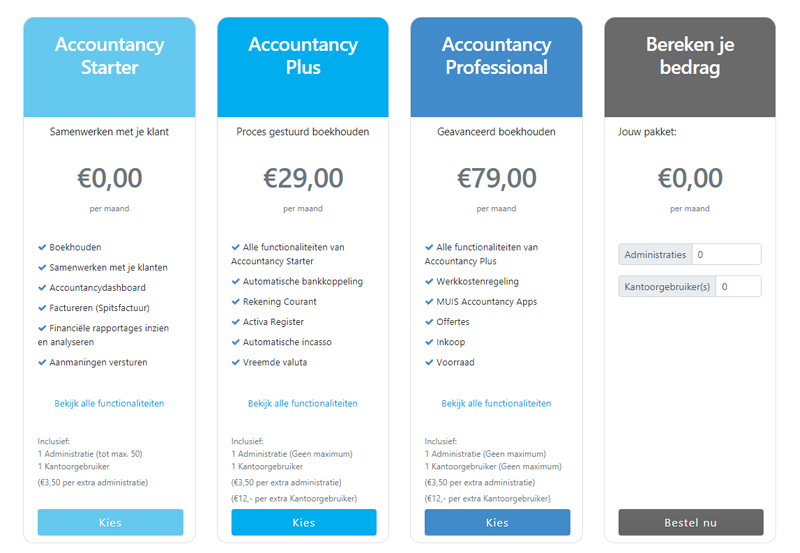Click the checkmark next to Voorraad

coord(429,362)
